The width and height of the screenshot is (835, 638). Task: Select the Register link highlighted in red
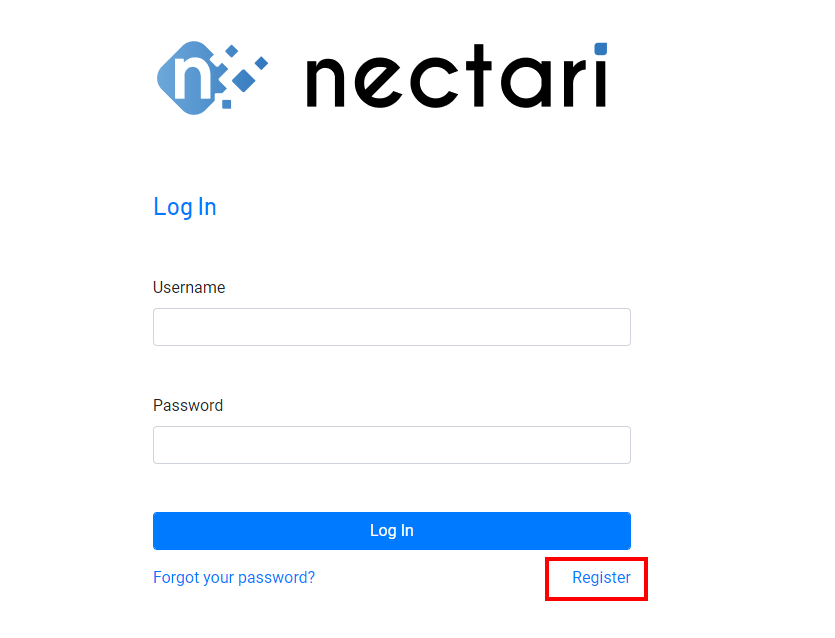tap(601, 577)
